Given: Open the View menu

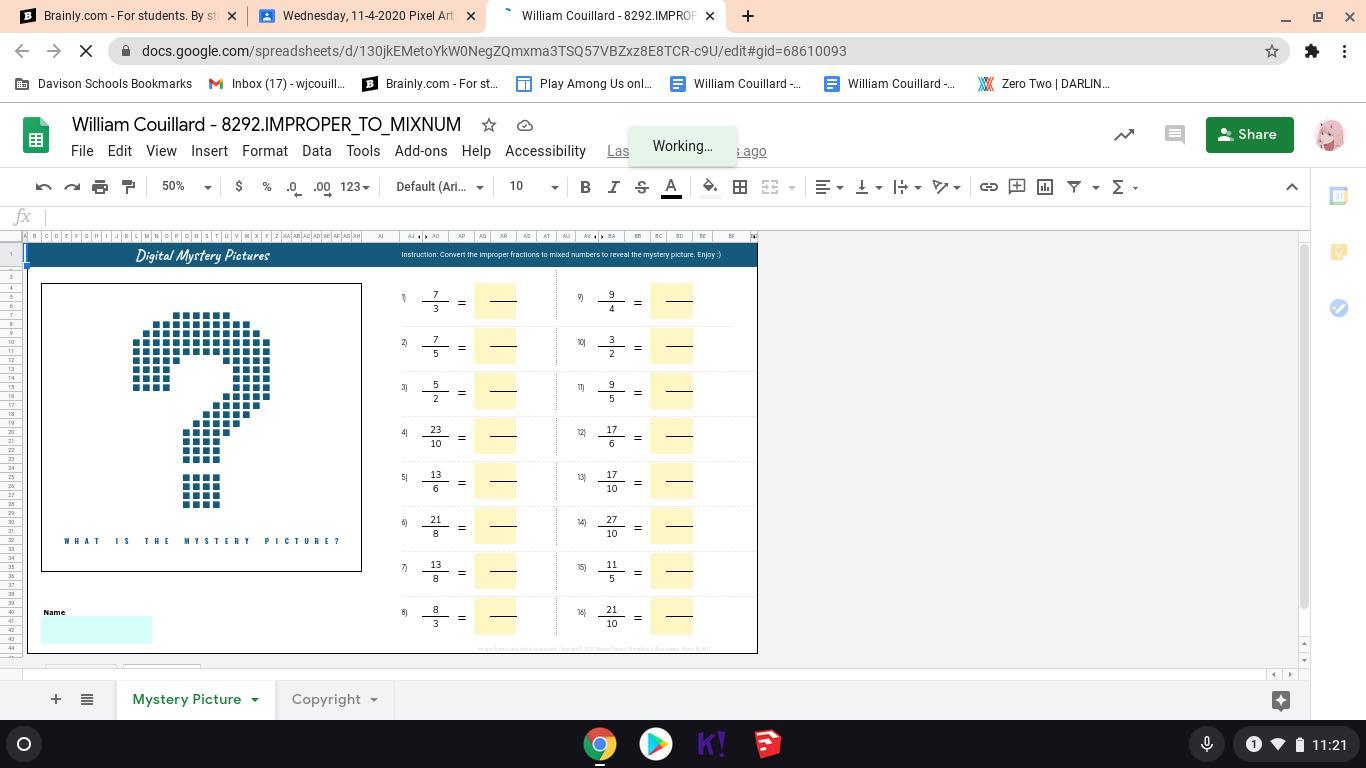Looking at the screenshot, I should tap(161, 151).
